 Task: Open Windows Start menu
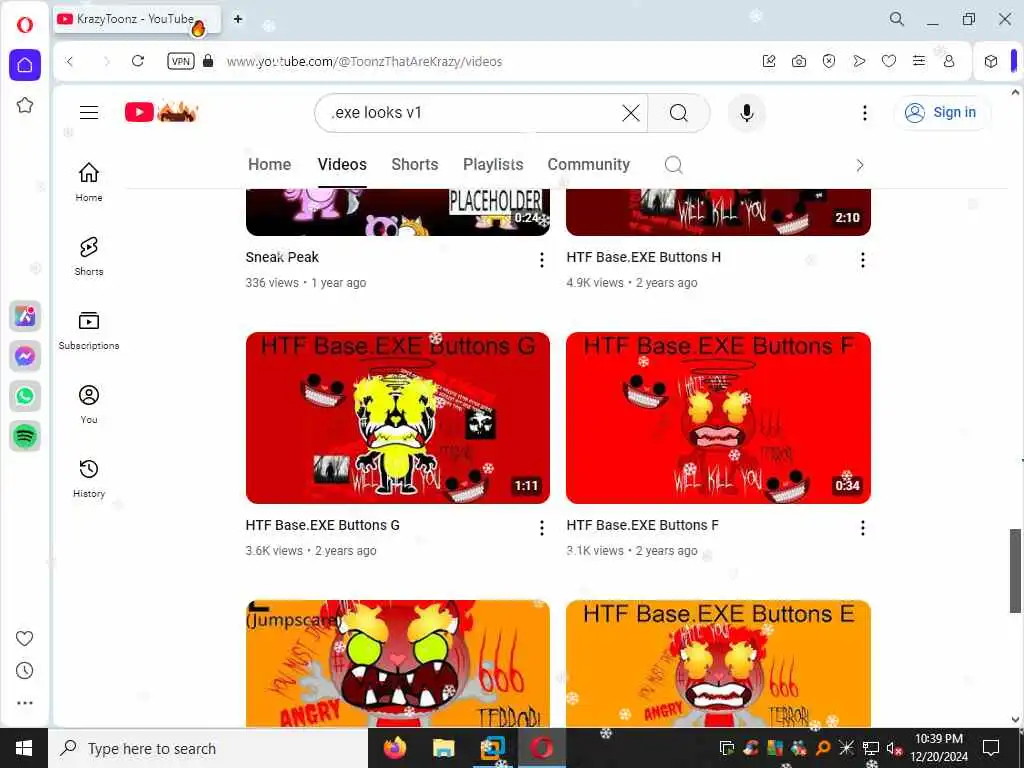(x=24, y=748)
